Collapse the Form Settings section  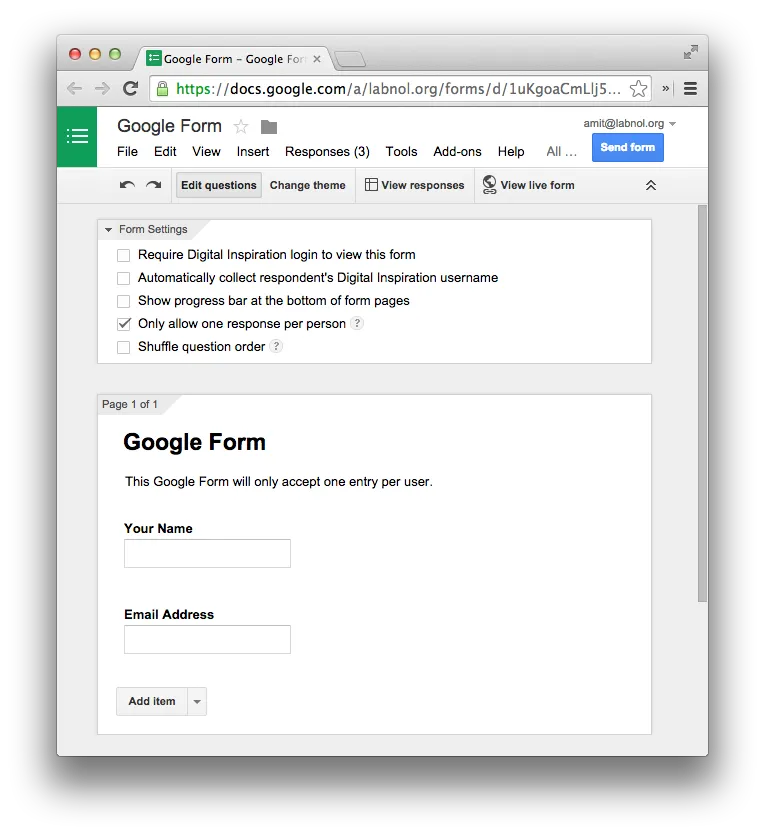click(x=109, y=230)
